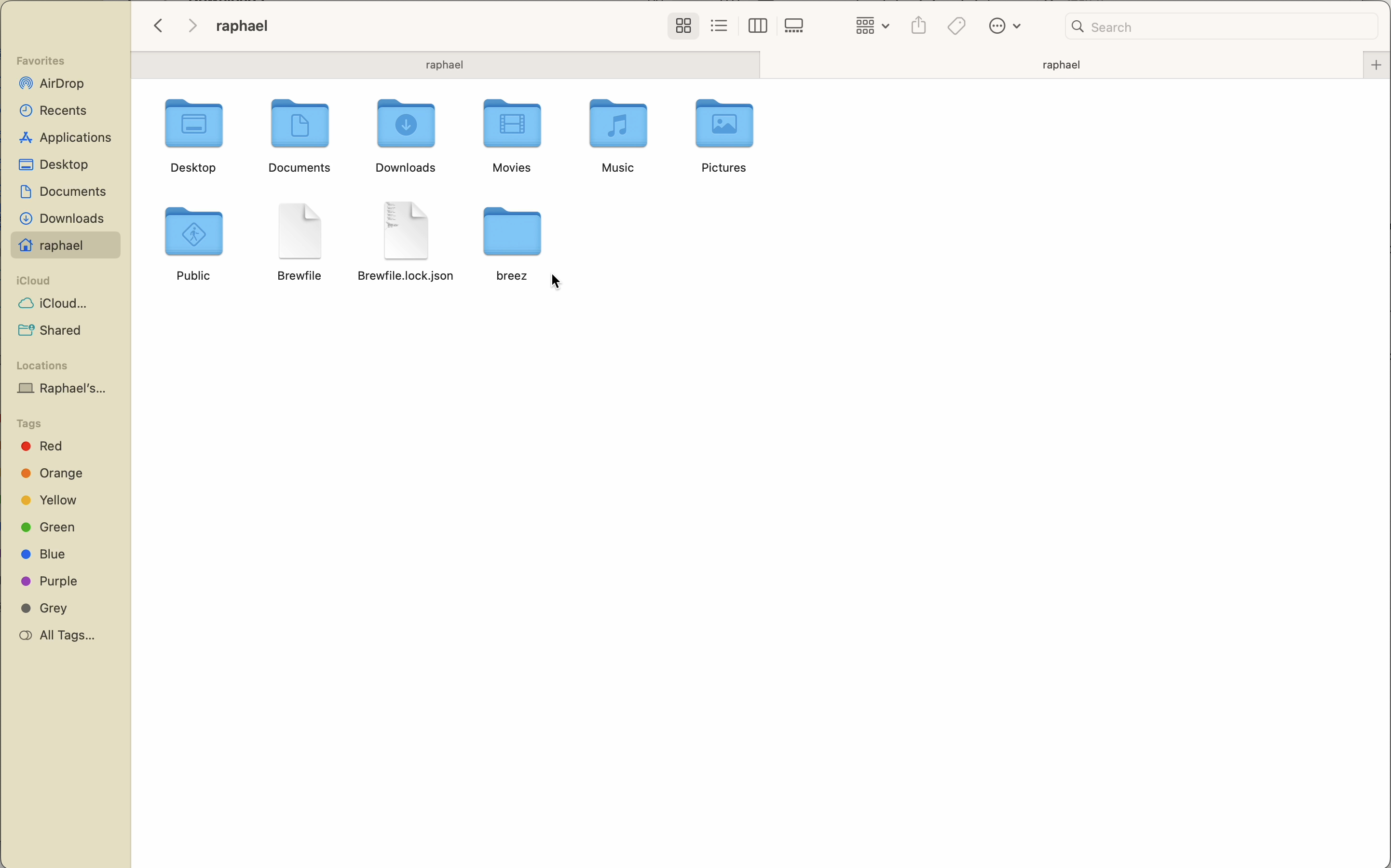Go forward with the right chevron
Screen dimensions: 1391x868
click(x=193, y=26)
